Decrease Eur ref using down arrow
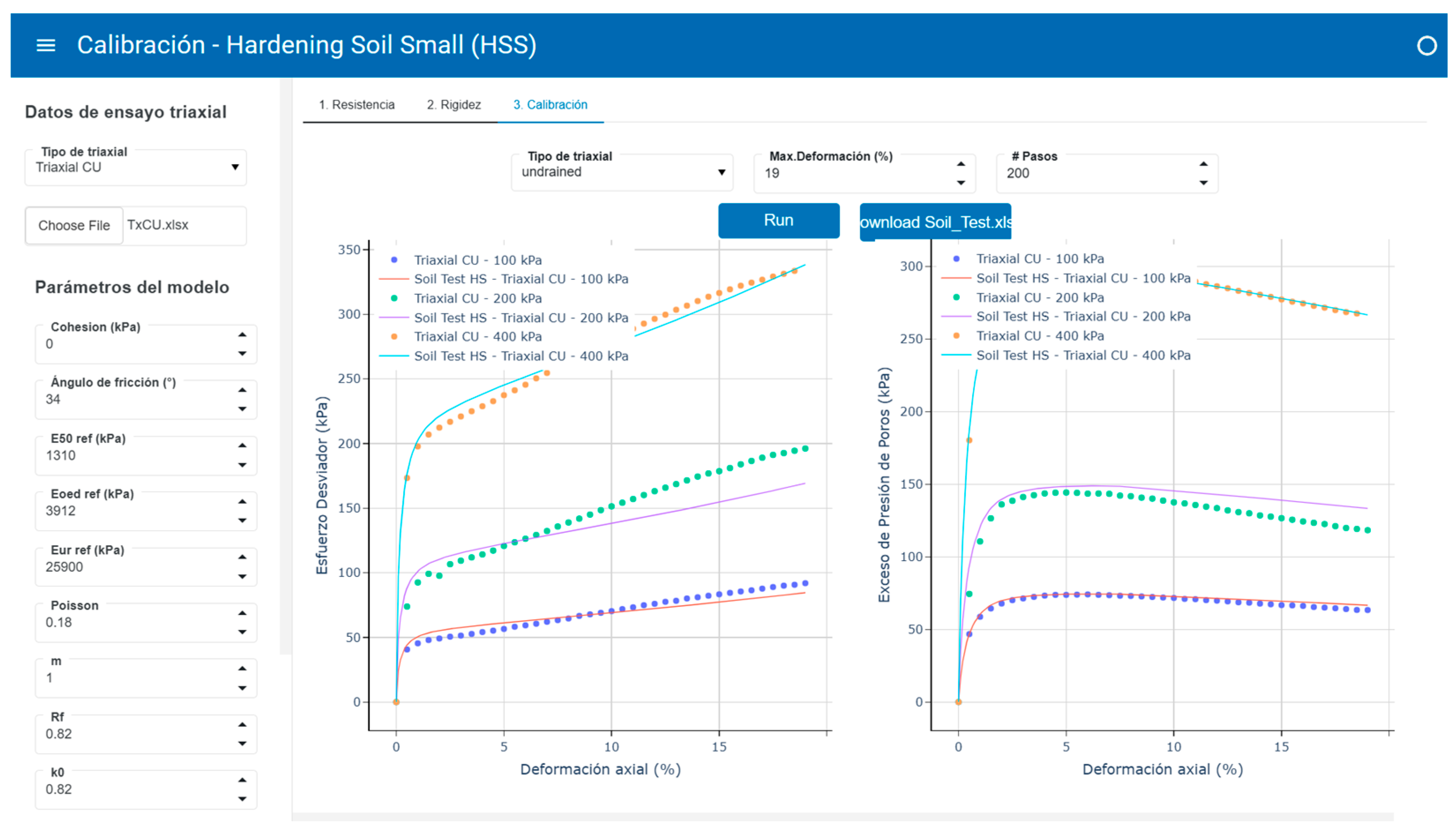The image size is (1456, 837). (x=242, y=577)
